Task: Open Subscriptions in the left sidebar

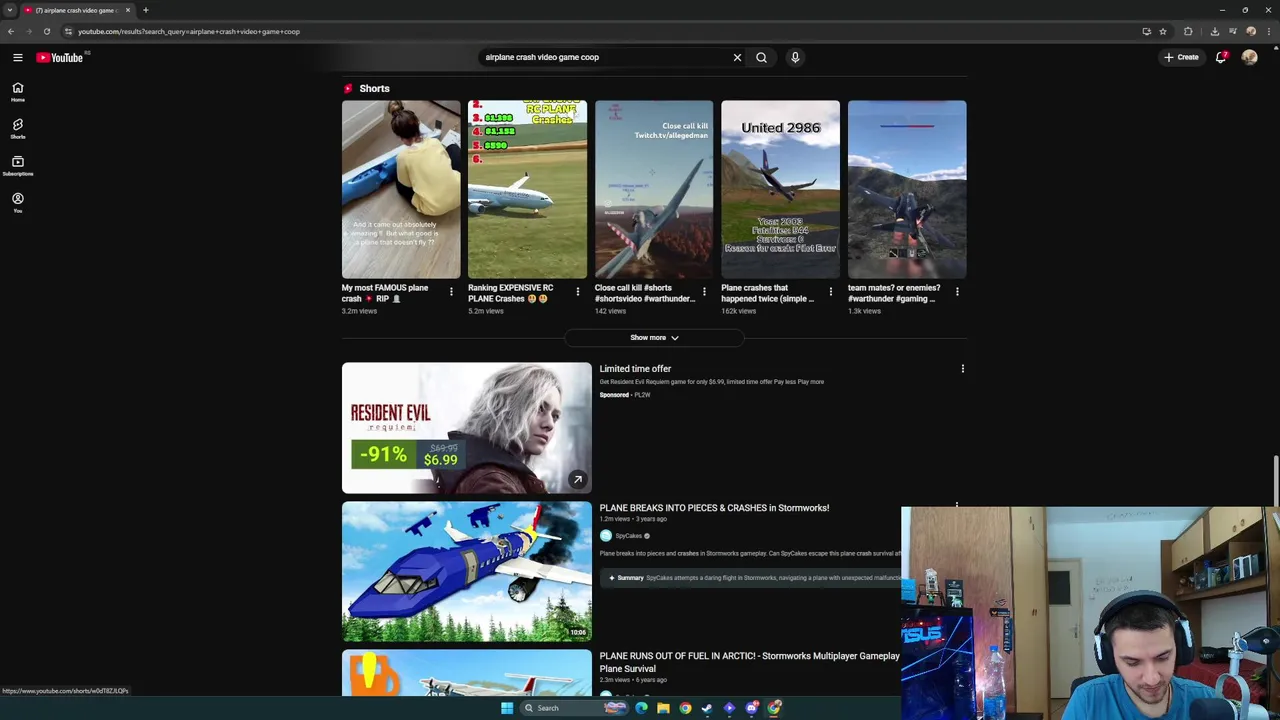Action: click(x=17, y=166)
